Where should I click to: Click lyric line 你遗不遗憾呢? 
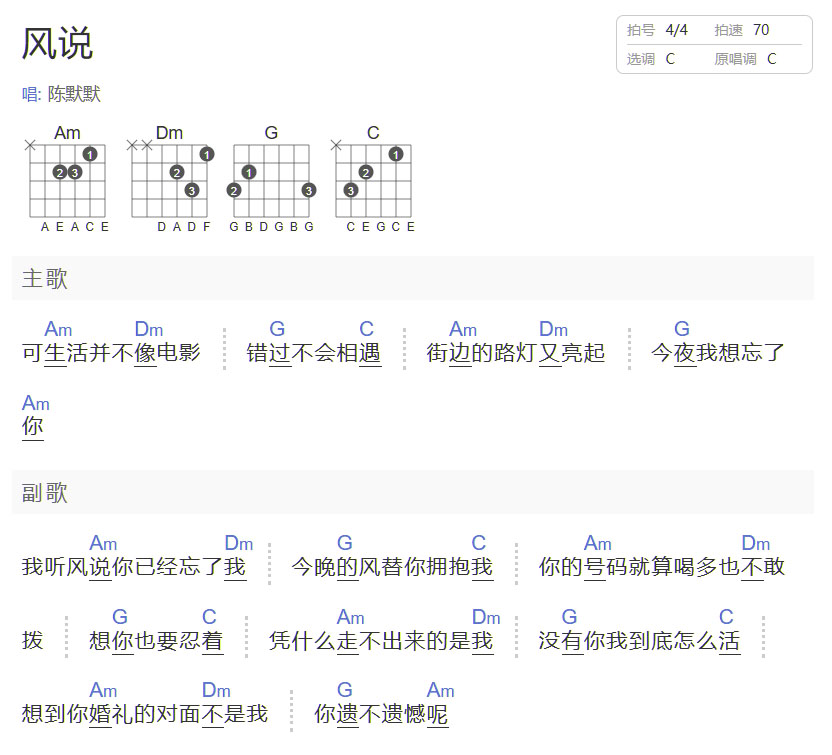(x=381, y=714)
